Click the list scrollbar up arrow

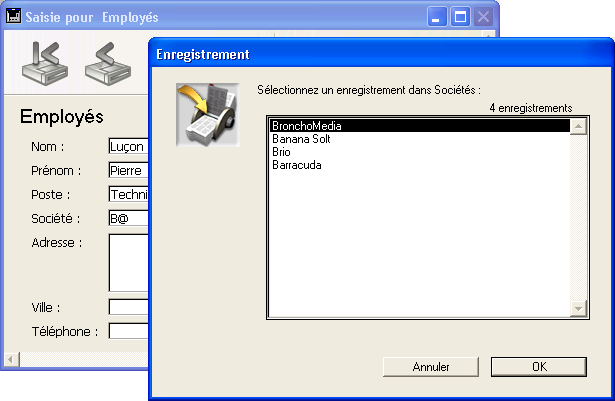coord(577,126)
